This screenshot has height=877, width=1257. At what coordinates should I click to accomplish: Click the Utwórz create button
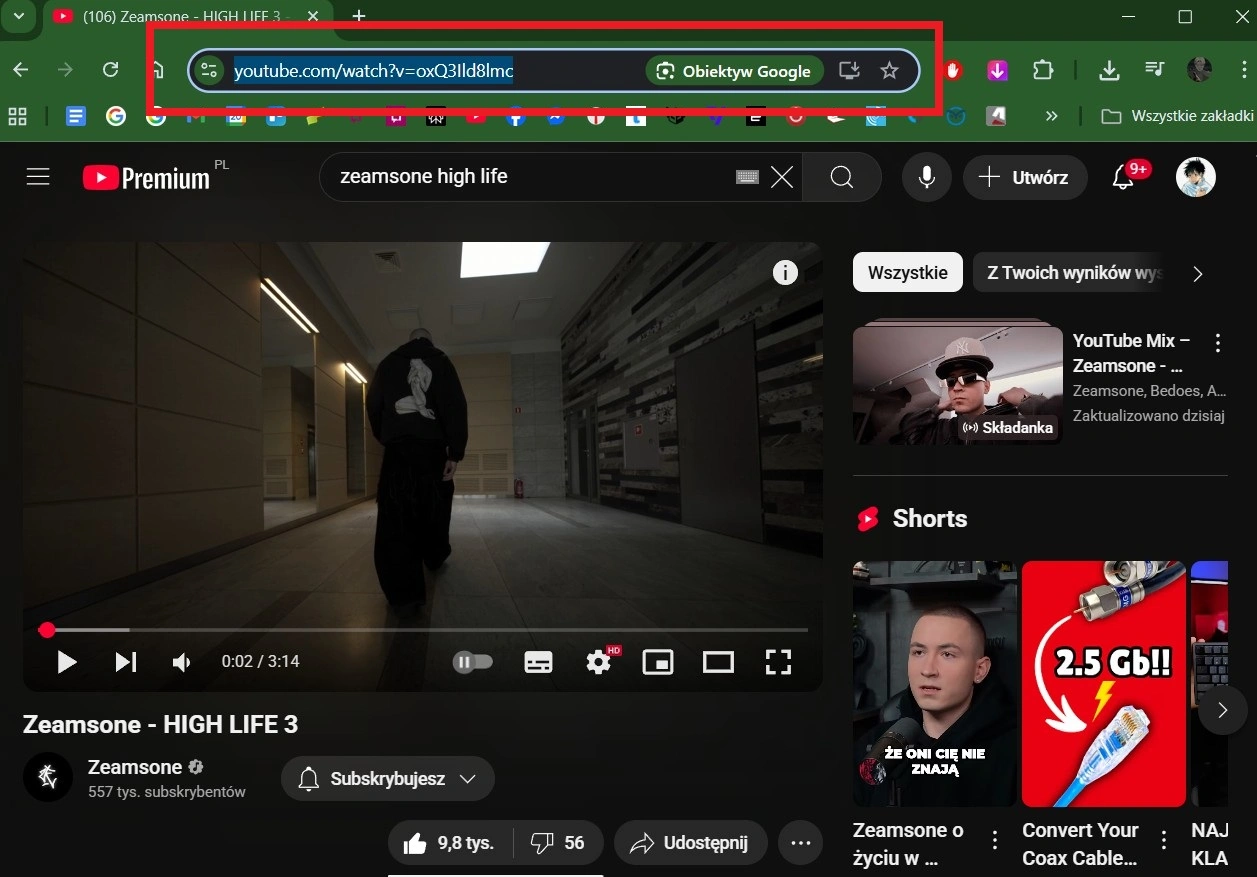[1024, 177]
